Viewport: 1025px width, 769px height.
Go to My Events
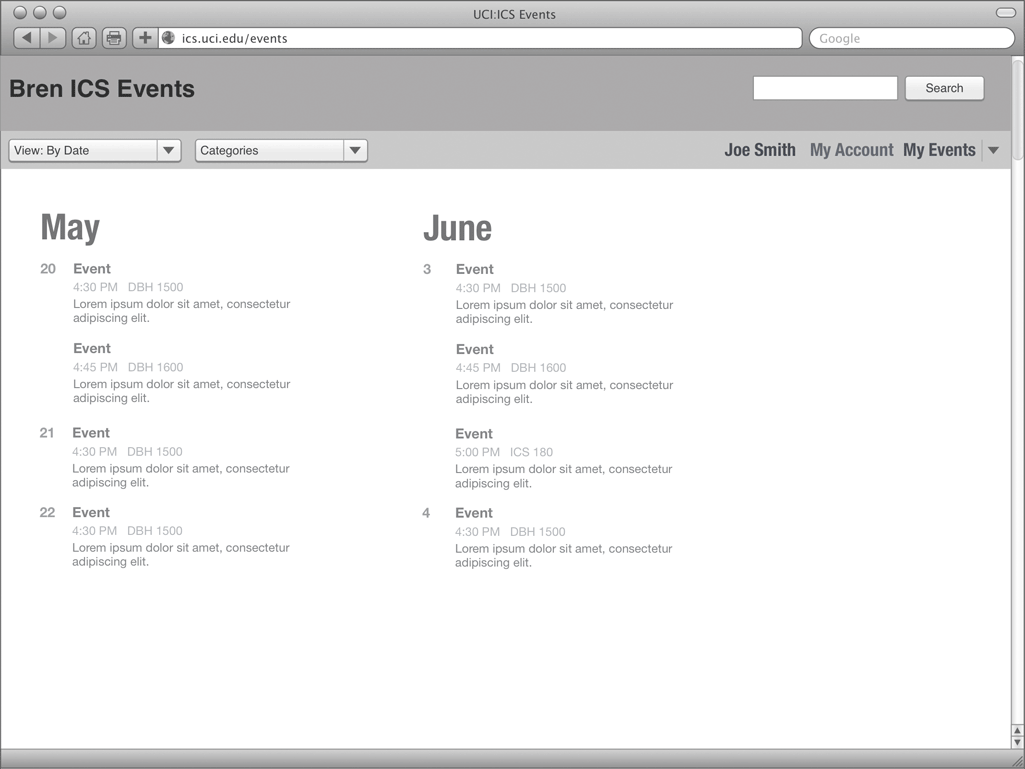point(939,150)
